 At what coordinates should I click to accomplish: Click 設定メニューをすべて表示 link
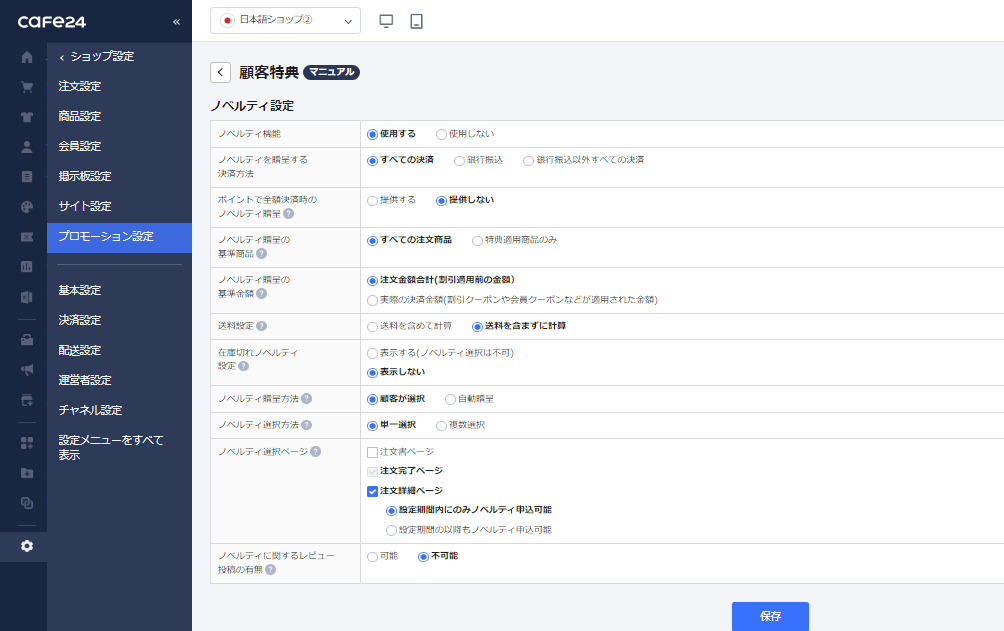pyautogui.click(x=111, y=447)
